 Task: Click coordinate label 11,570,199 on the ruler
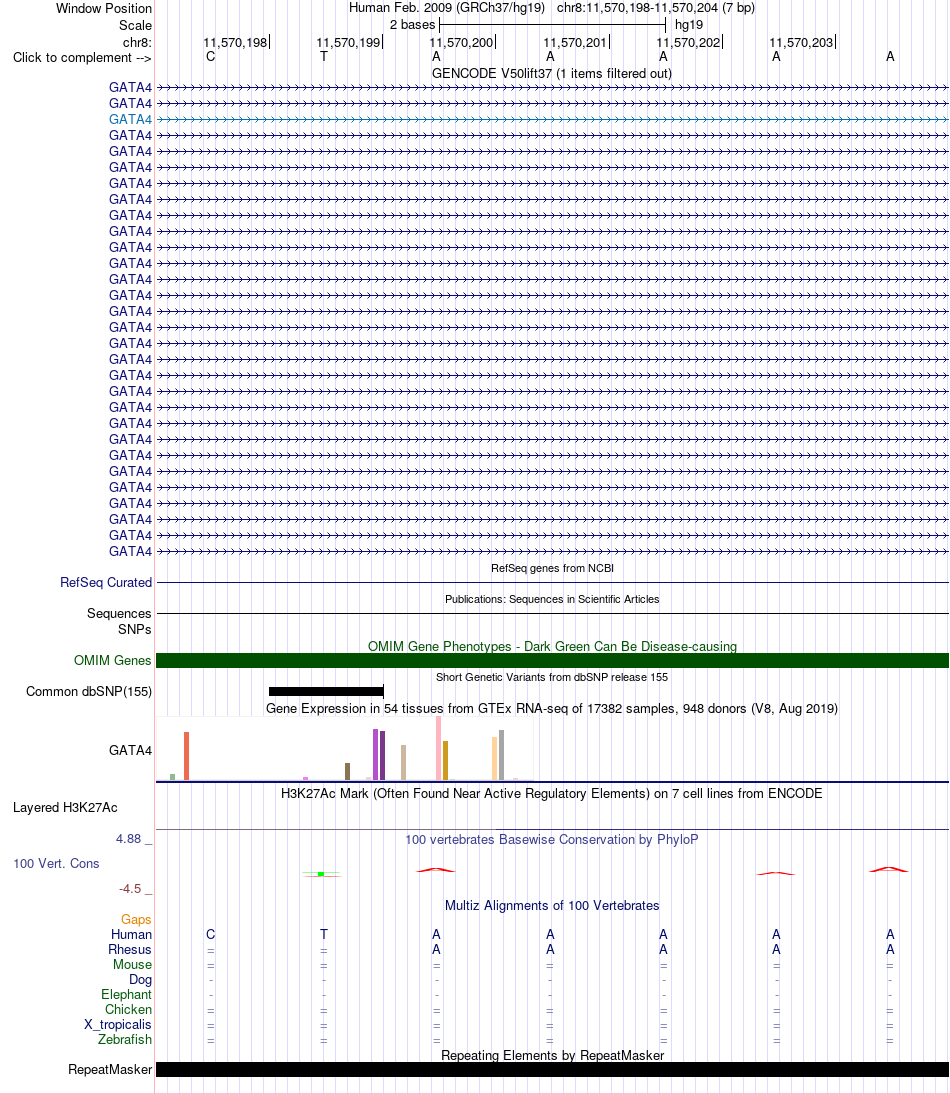tap(348, 43)
